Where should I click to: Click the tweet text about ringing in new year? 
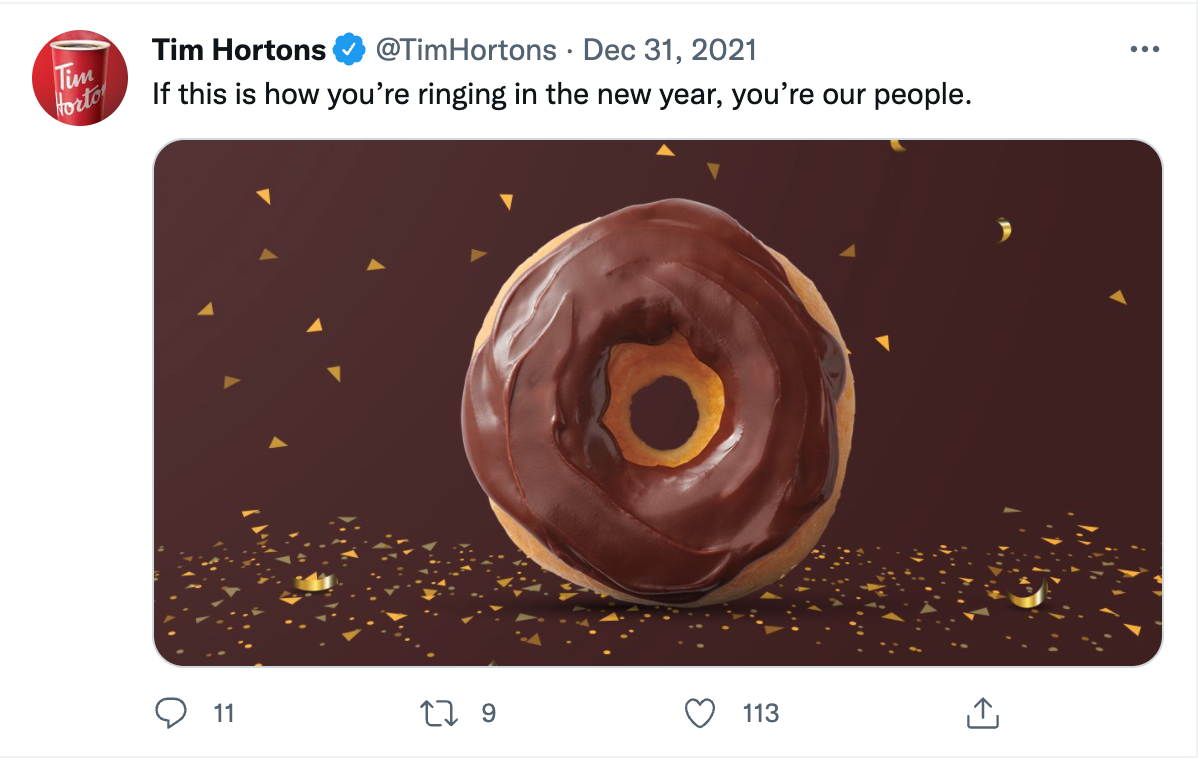tap(562, 95)
